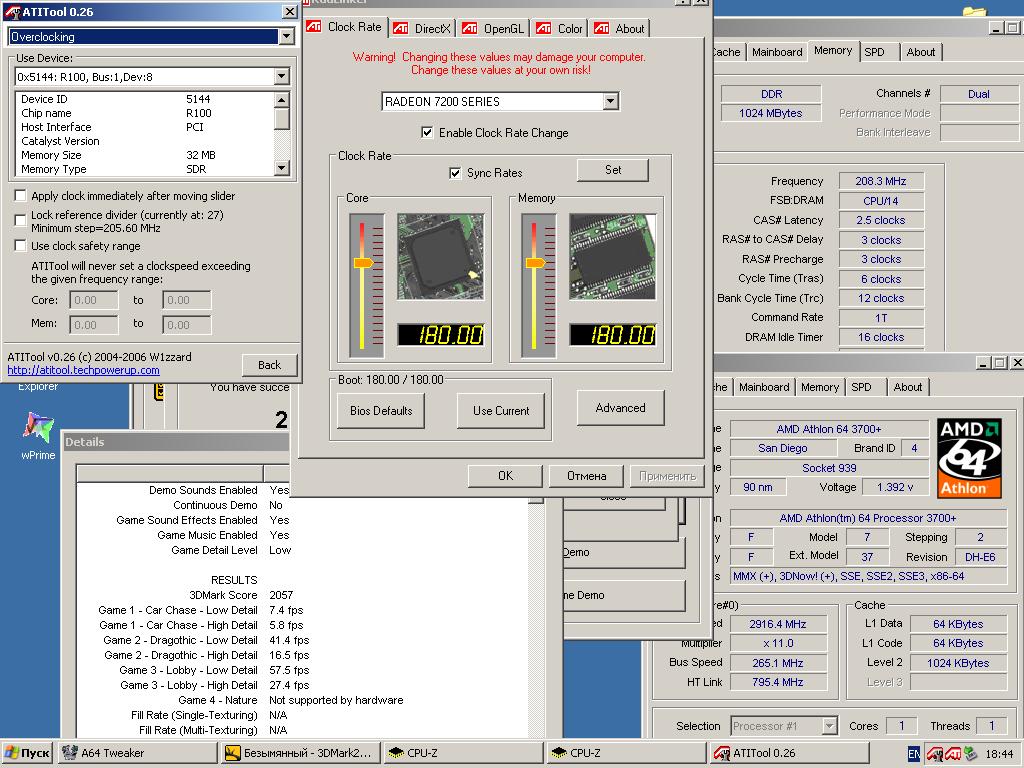Click the Memory chip image in RadLinker
This screenshot has height=768, width=1024.
click(613, 257)
